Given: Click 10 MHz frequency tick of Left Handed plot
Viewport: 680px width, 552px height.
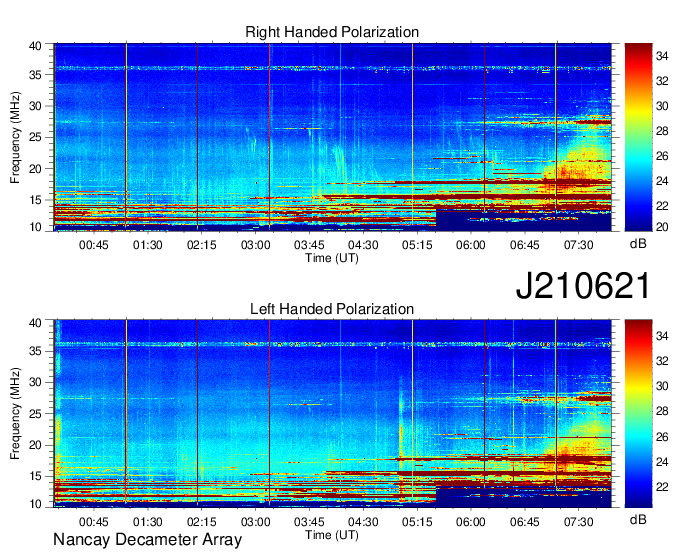Looking at the screenshot, I should click(35, 504).
